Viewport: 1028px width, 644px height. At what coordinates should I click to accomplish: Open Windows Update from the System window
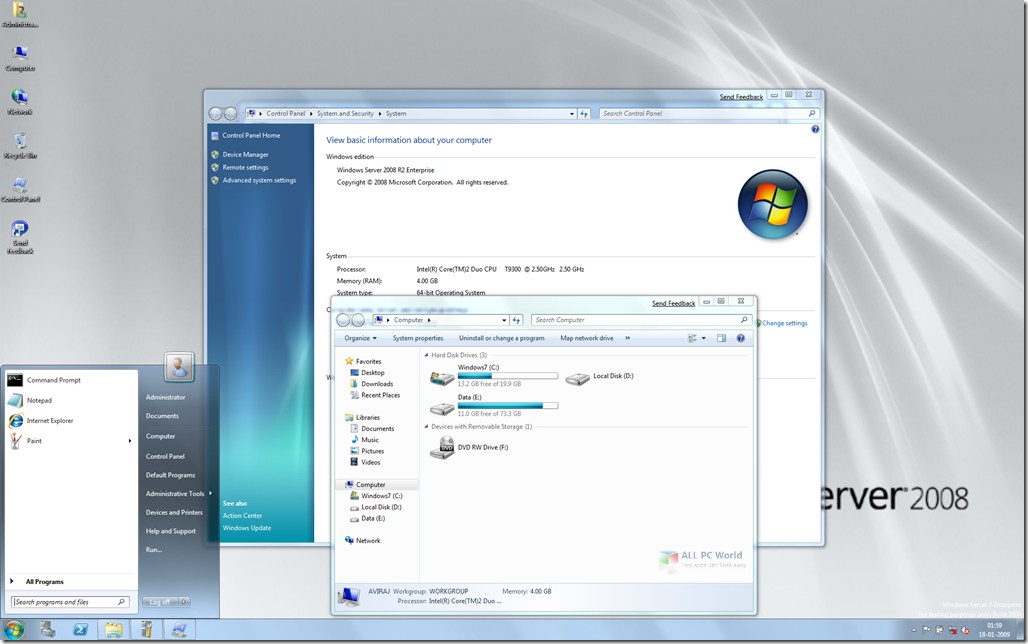click(246, 527)
